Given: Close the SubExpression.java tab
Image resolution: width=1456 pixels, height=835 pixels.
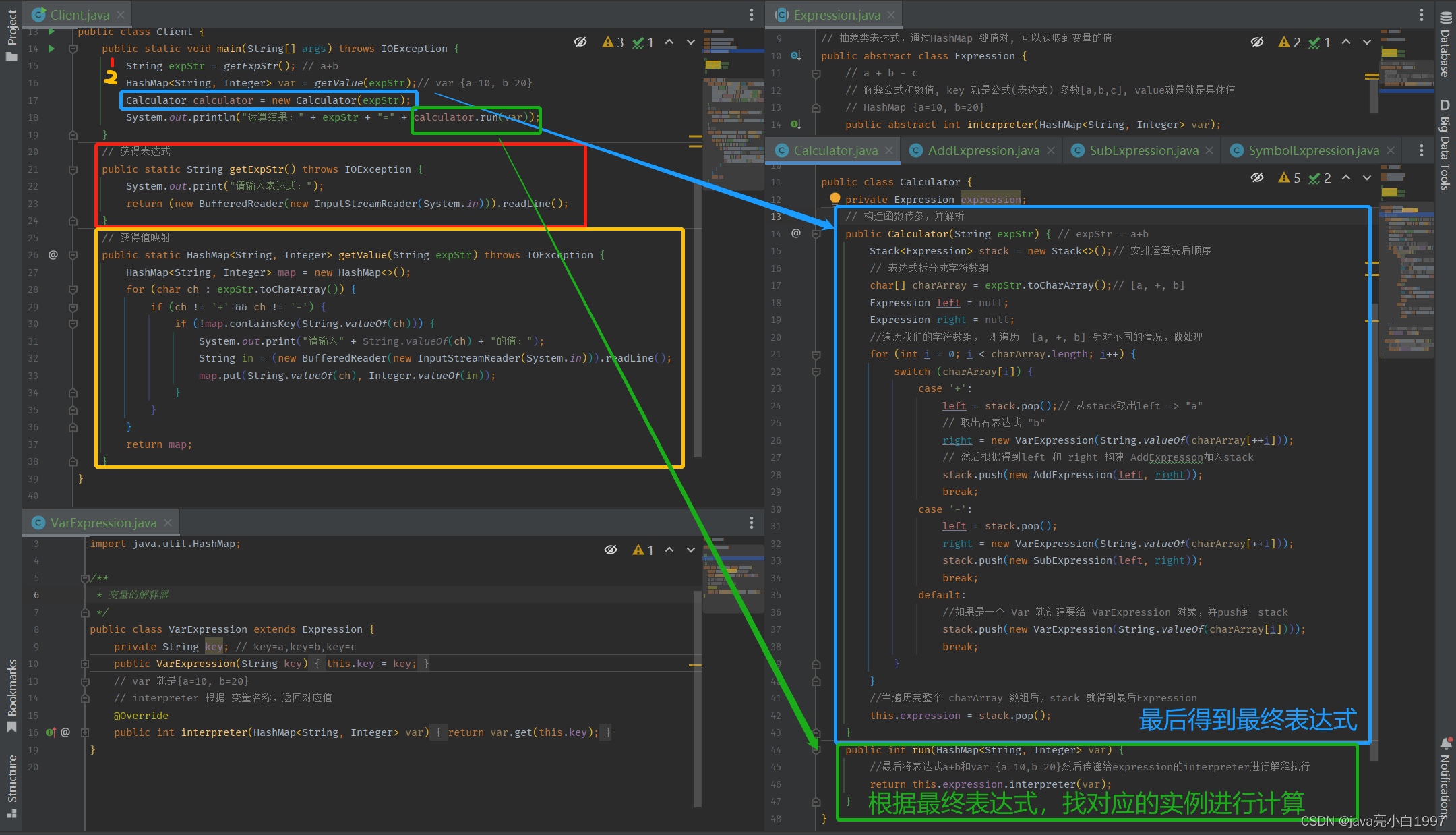Looking at the screenshot, I should [1209, 150].
